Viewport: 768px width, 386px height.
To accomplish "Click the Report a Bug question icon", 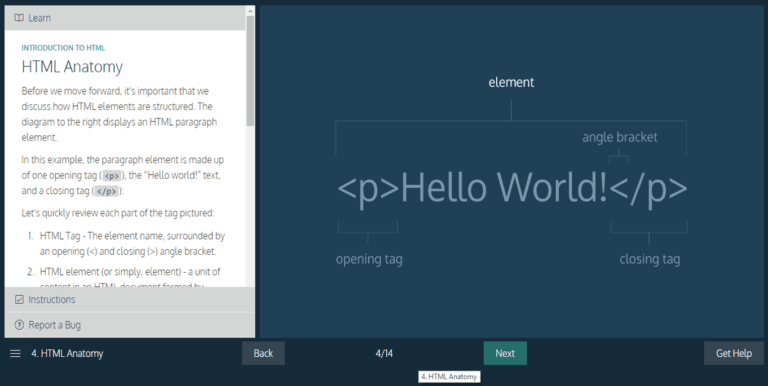I will pyautogui.click(x=19, y=325).
